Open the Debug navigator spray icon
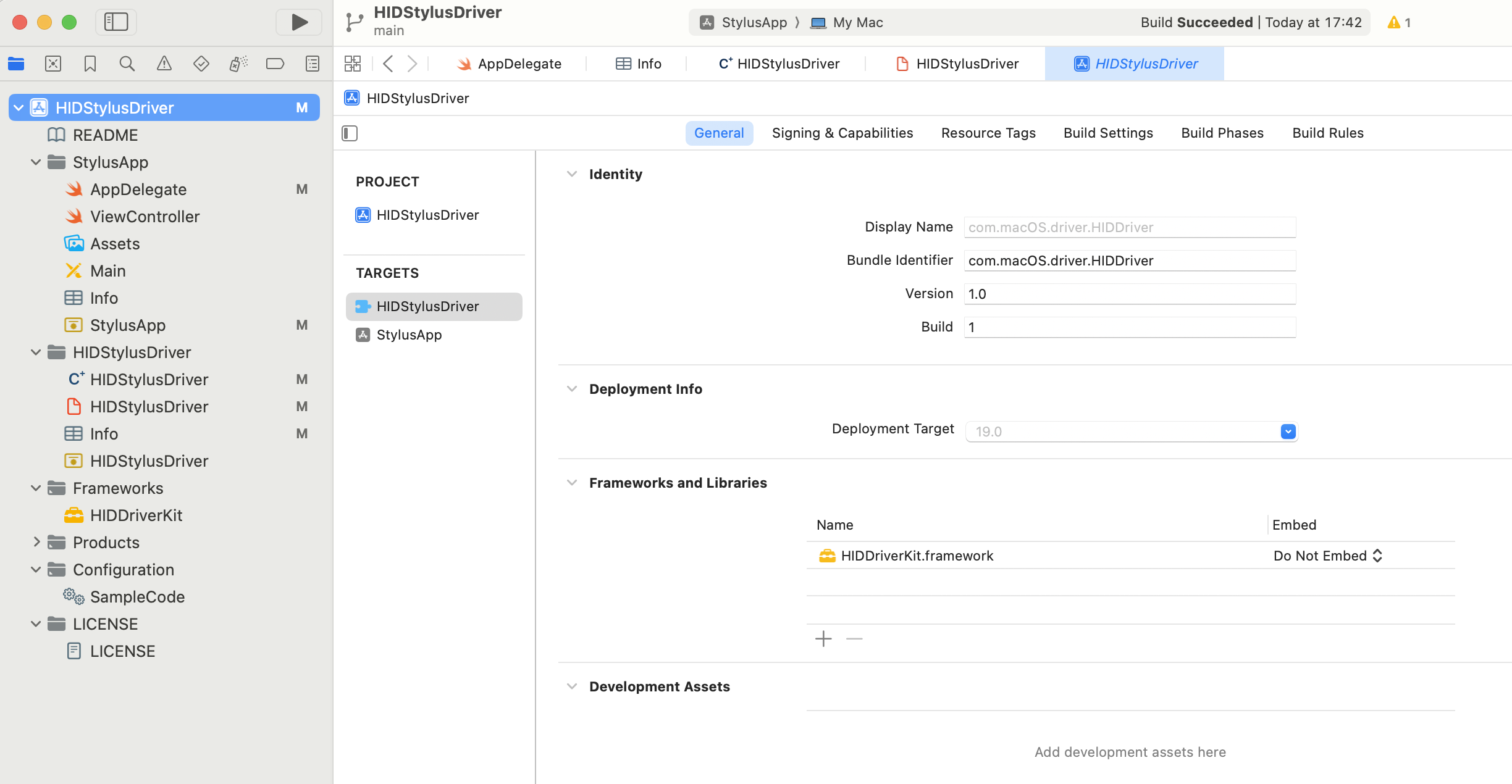 pos(238,64)
